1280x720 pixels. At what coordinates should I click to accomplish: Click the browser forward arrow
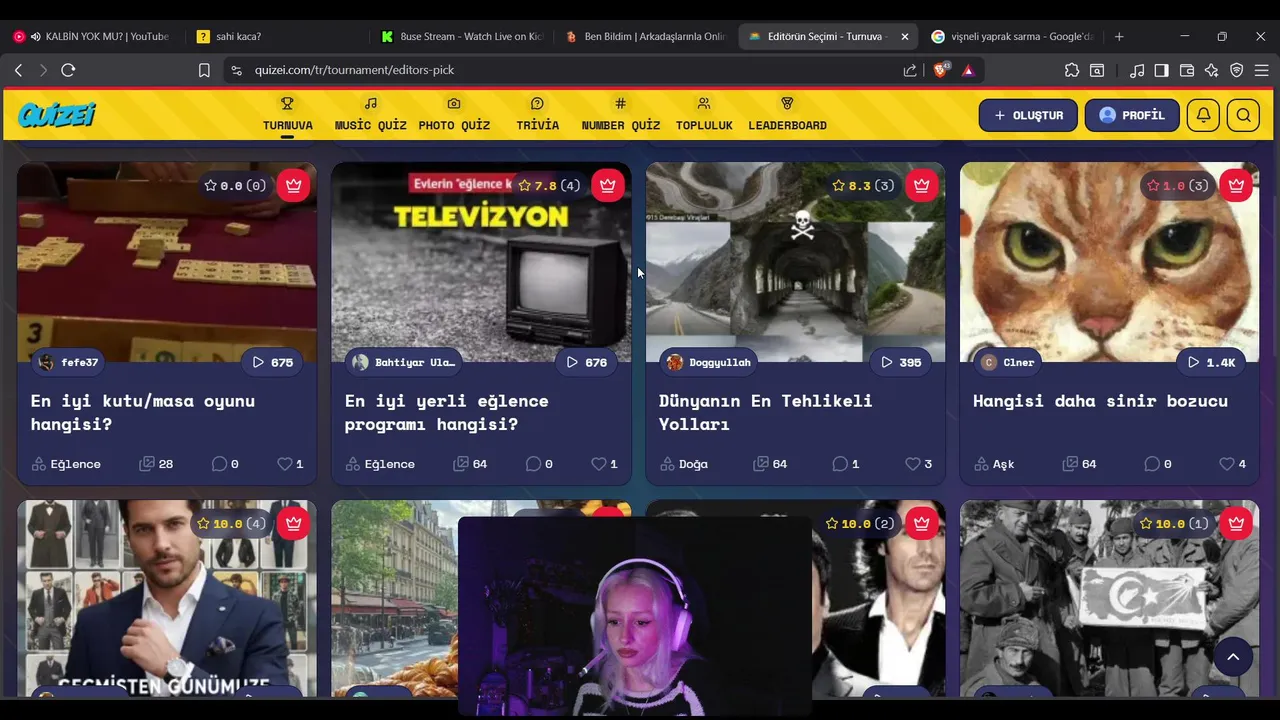[42, 70]
